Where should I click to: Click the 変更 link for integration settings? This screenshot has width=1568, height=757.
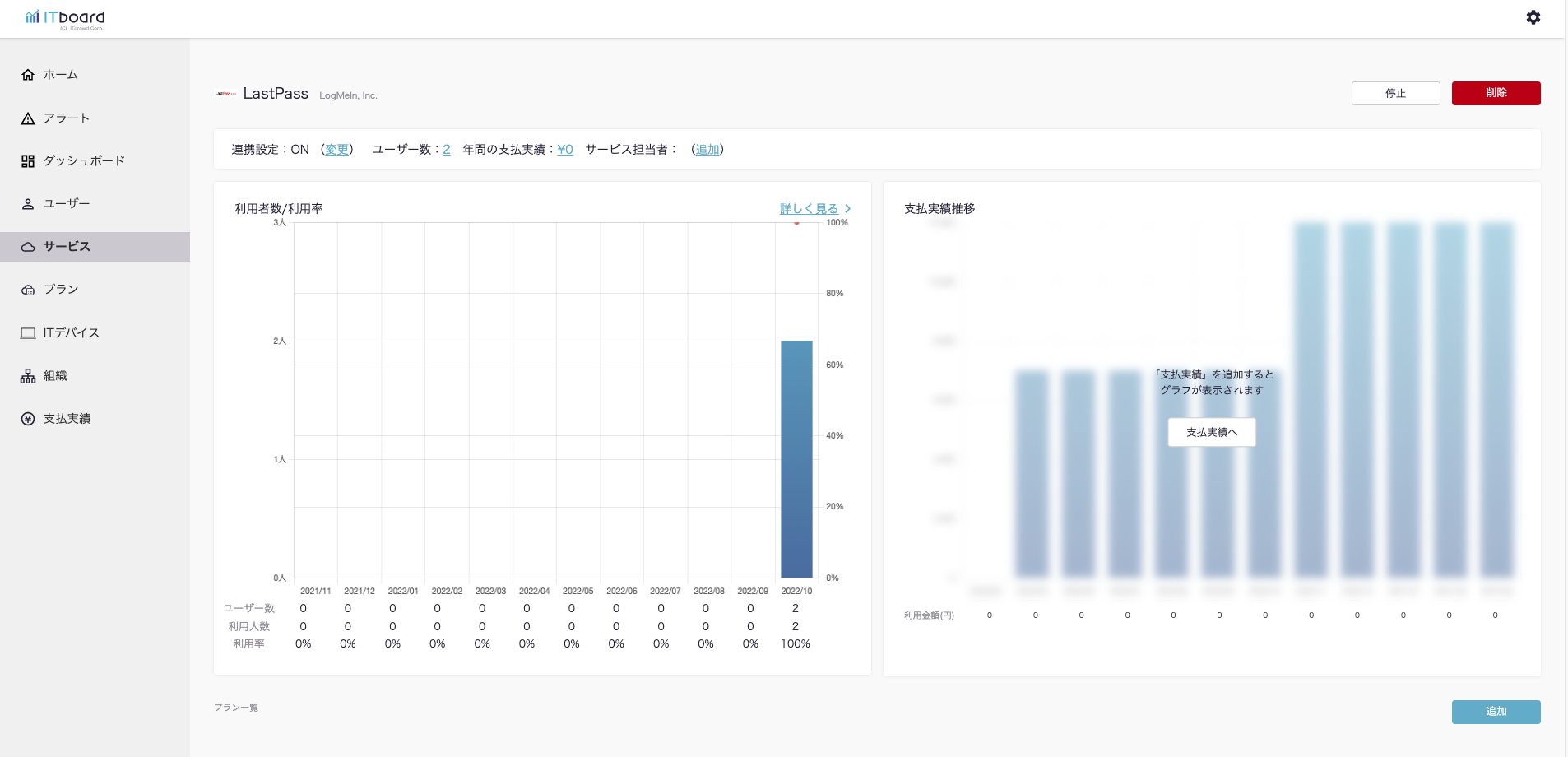tap(336, 150)
